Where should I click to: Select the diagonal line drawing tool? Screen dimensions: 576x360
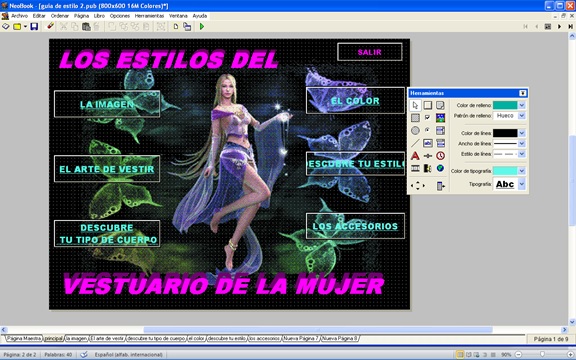click(415, 143)
